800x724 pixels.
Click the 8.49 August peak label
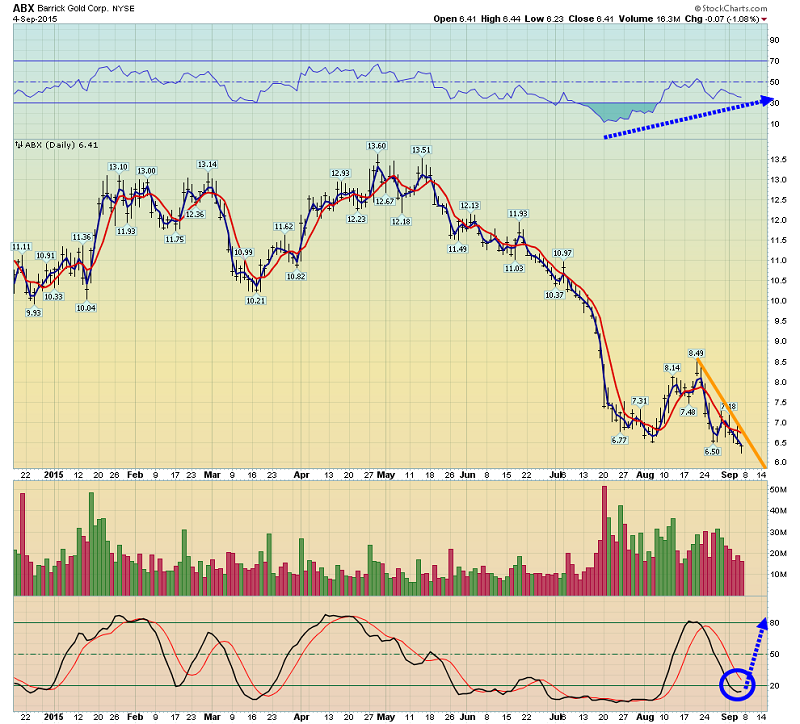coord(696,353)
